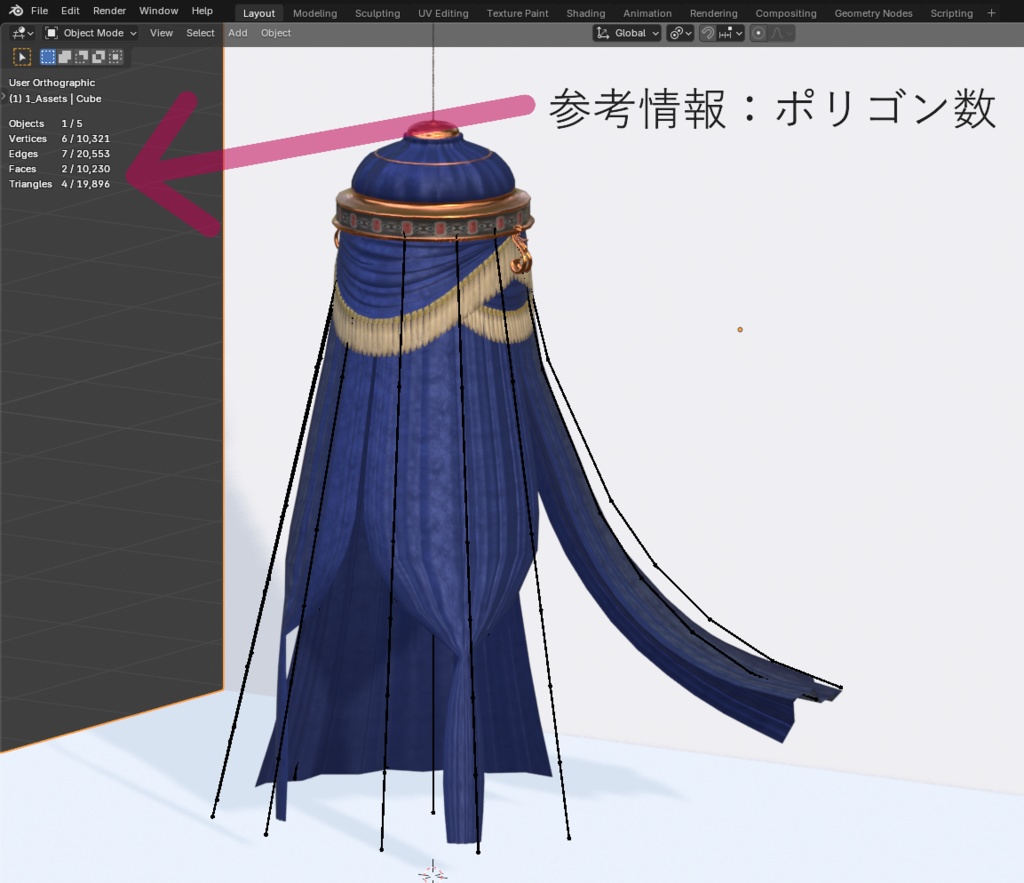Open Global transform orientation dropdown

(627, 33)
